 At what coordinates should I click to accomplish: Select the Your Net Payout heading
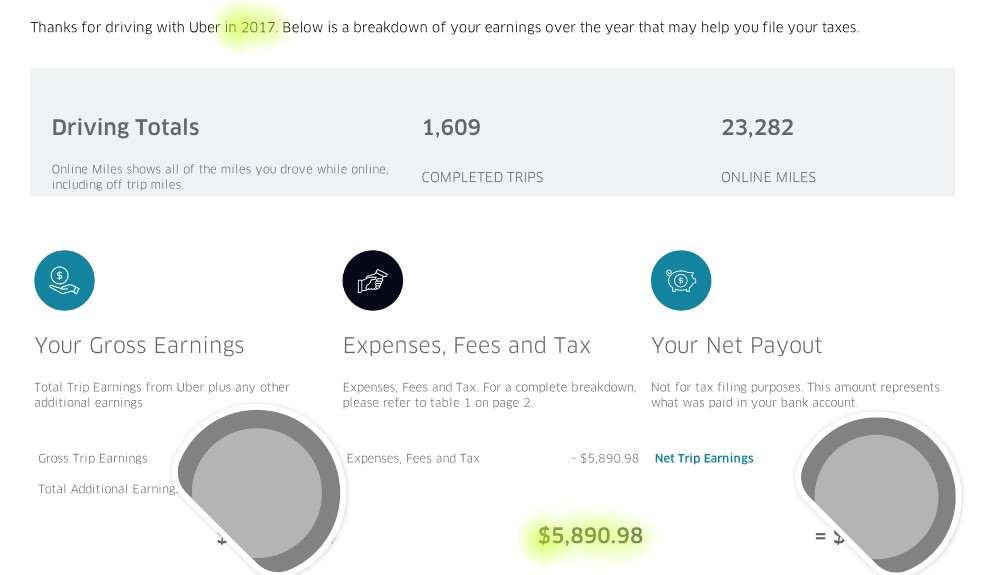click(x=736, y=345)
